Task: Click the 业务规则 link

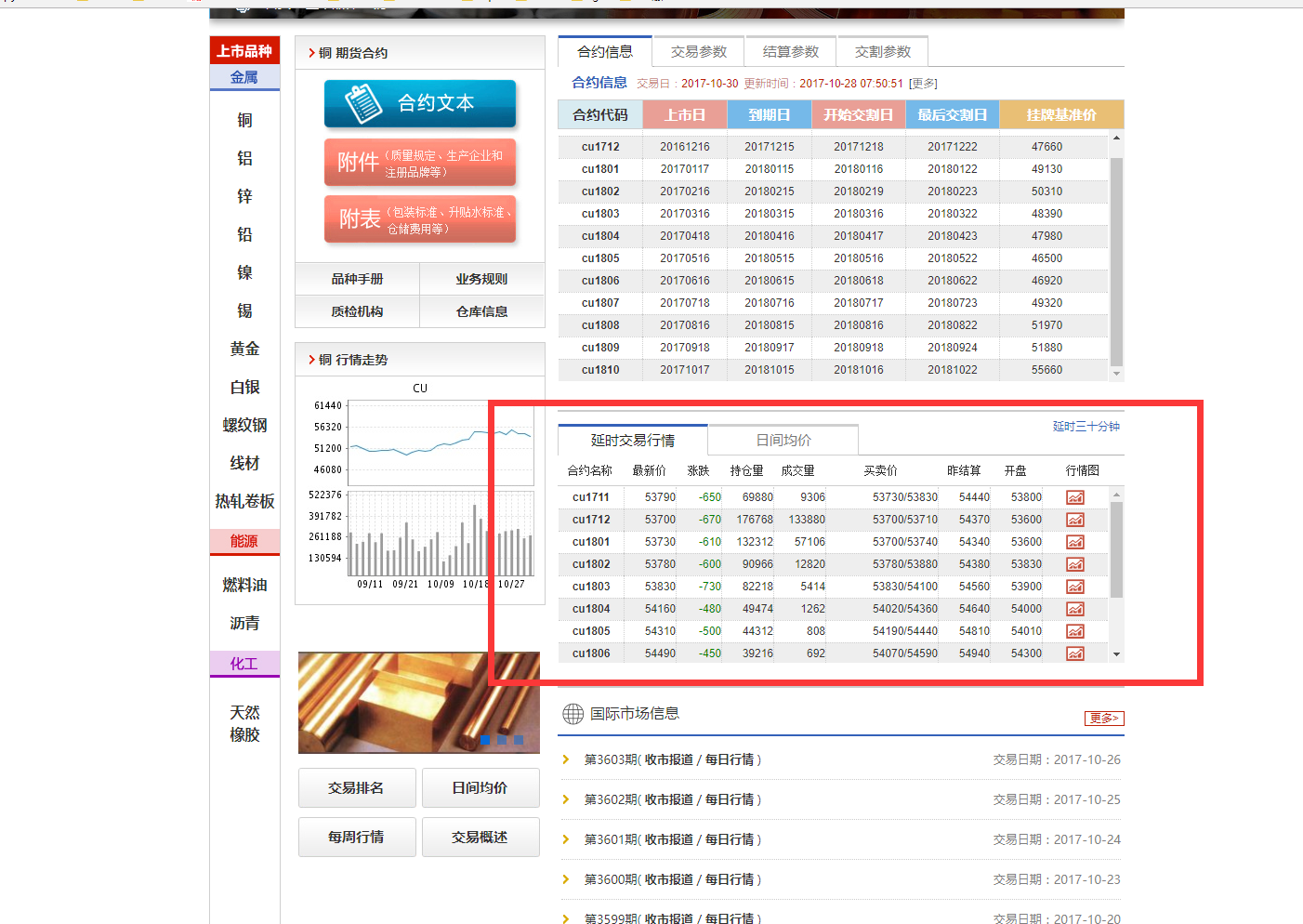Action: 481,279
